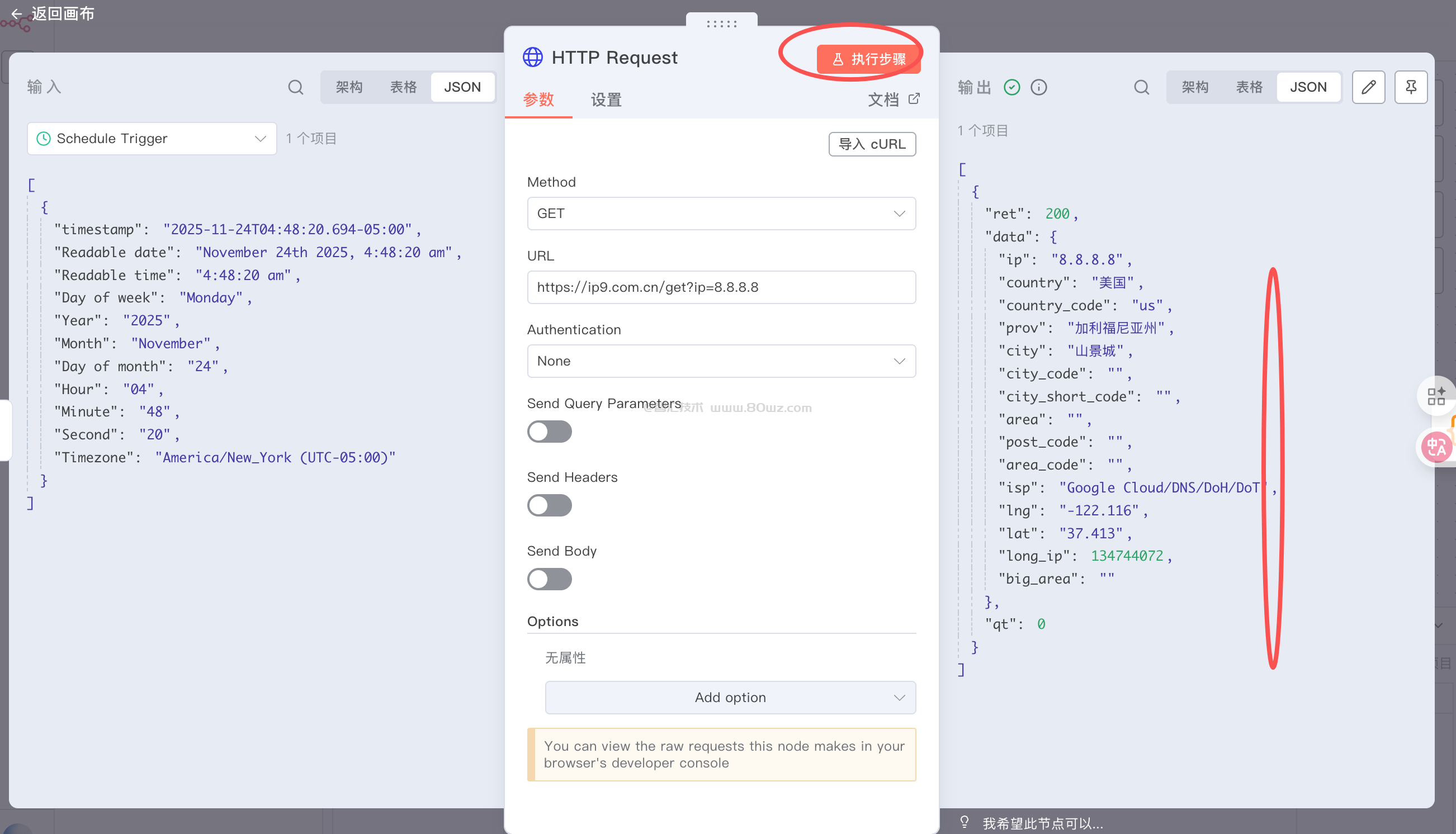Click the 执行步骤 execute button
The width and height of the screenshot is (1456, 834).
click(x=868, y=59)
